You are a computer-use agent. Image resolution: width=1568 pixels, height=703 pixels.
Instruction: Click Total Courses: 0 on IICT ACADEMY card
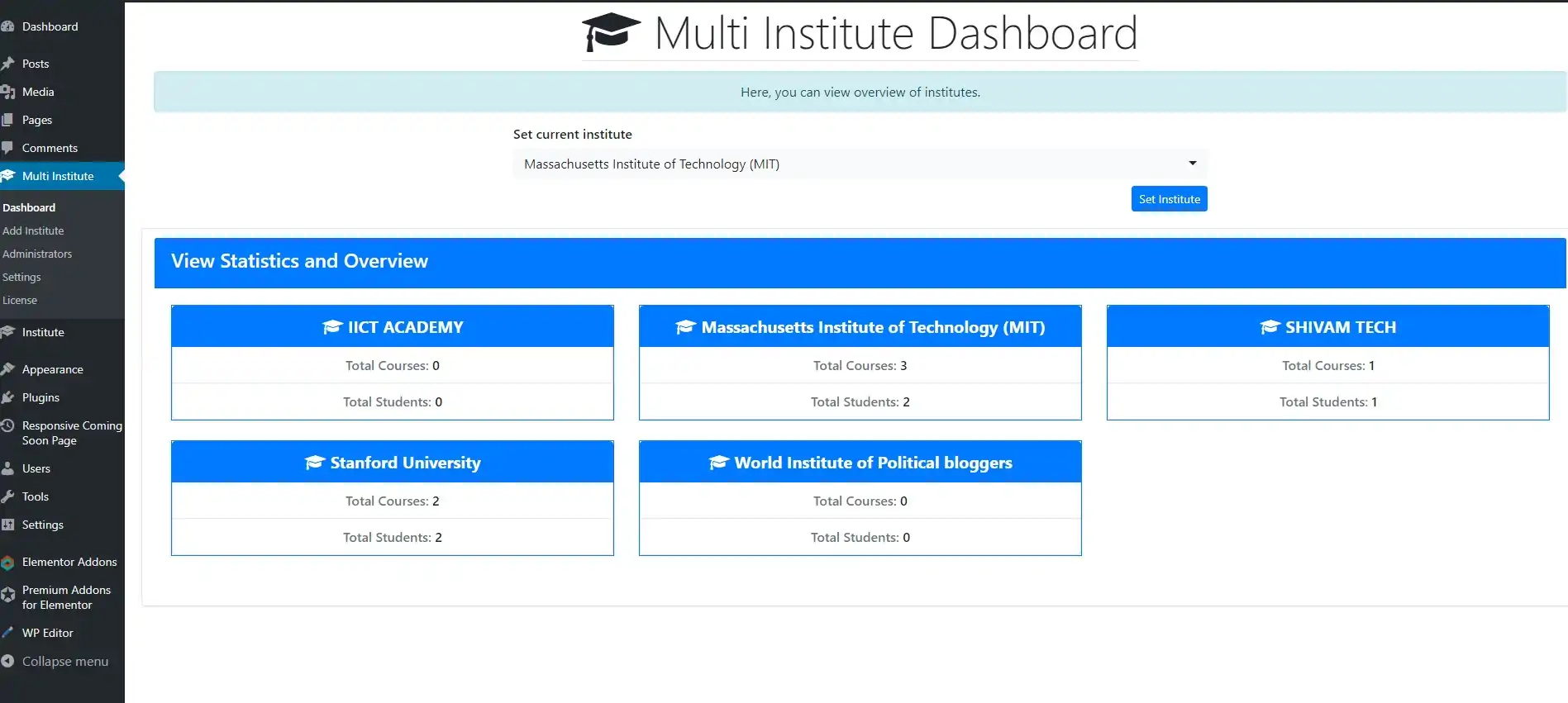pos(393,365)
